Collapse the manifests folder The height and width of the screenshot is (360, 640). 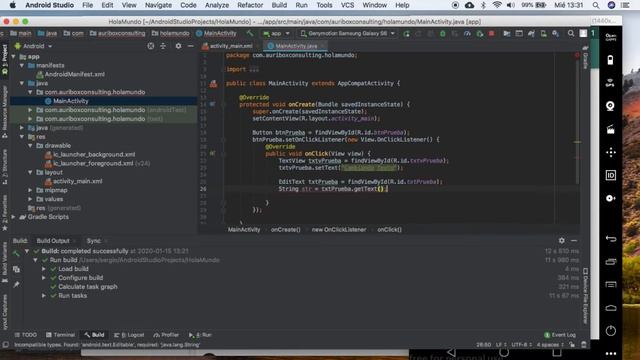coord(22,65)
